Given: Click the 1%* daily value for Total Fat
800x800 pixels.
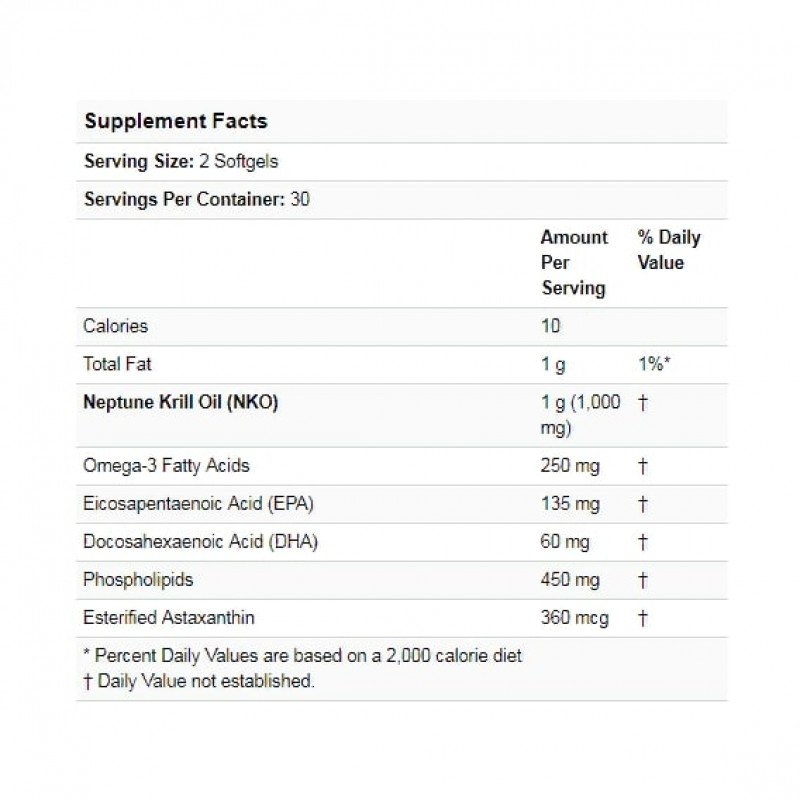Looking at the screenshot, I should [x=653, y=366].
